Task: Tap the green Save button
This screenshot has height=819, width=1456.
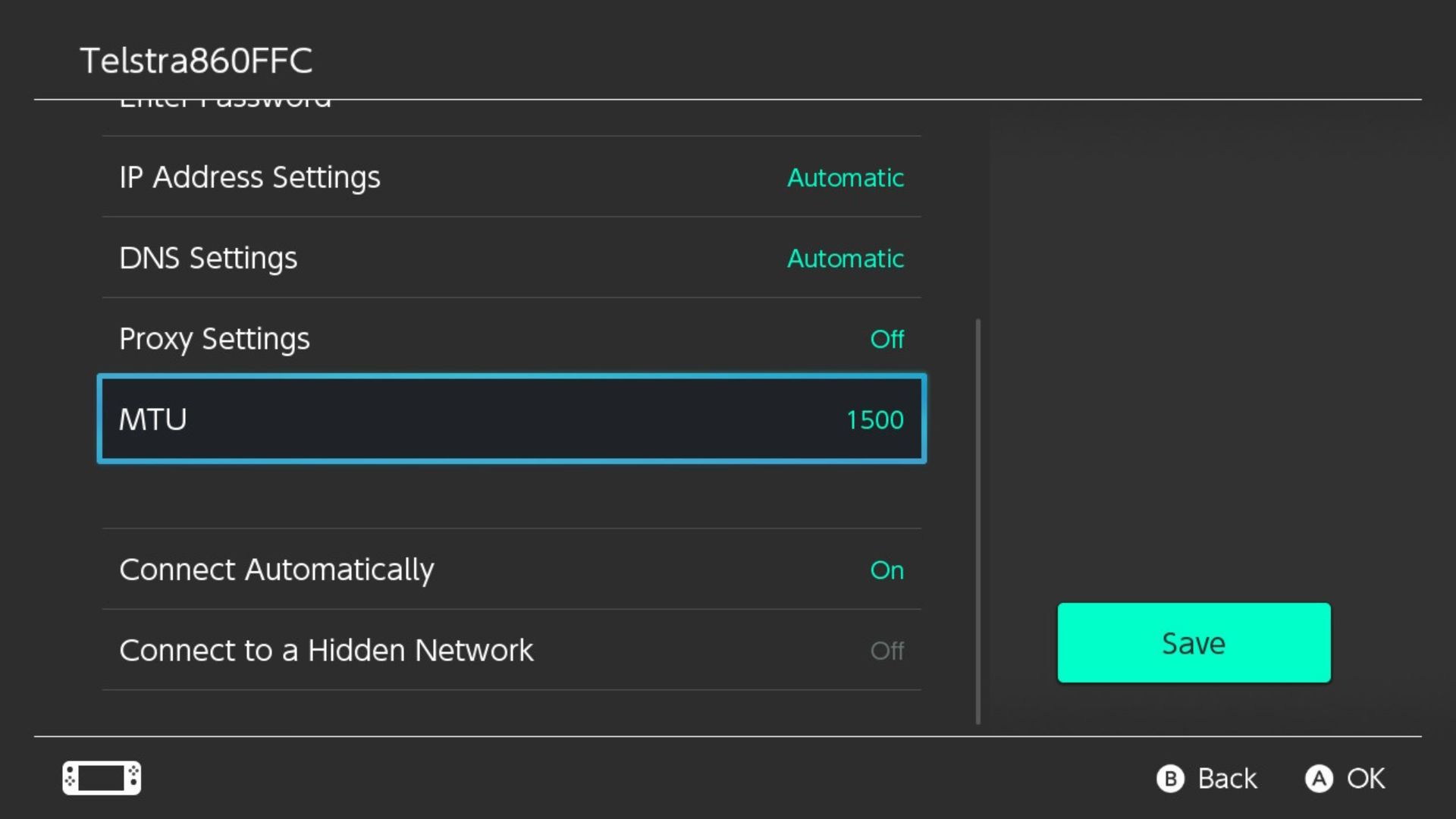Action: 1193,642
